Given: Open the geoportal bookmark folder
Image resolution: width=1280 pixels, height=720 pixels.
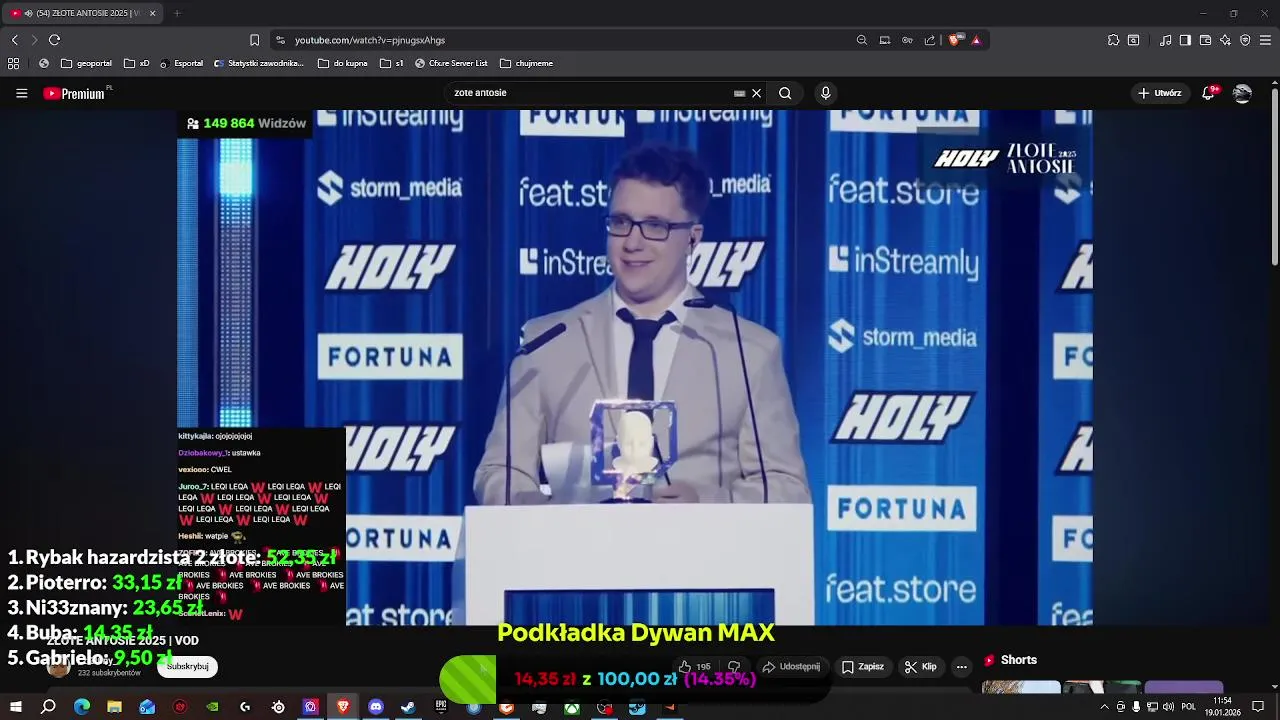Looking at the screenshot, I should [x=86, y=63].
